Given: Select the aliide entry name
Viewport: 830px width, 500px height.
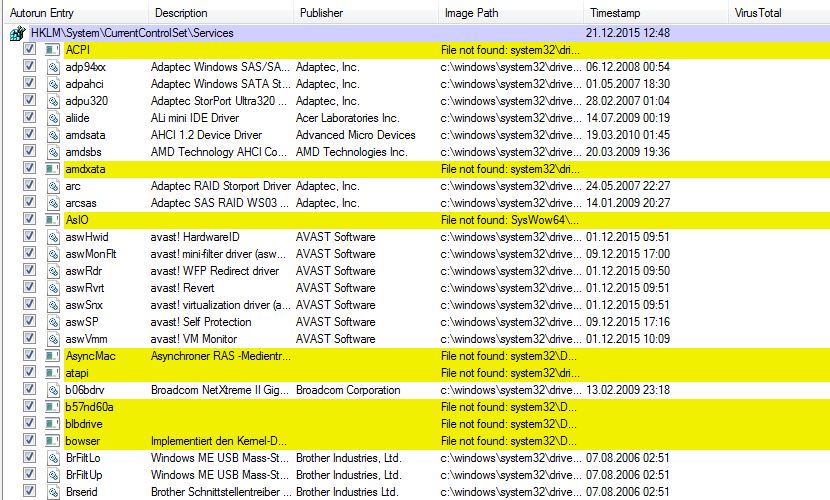Looking at the screenshot, I should [x=77, y=119].
